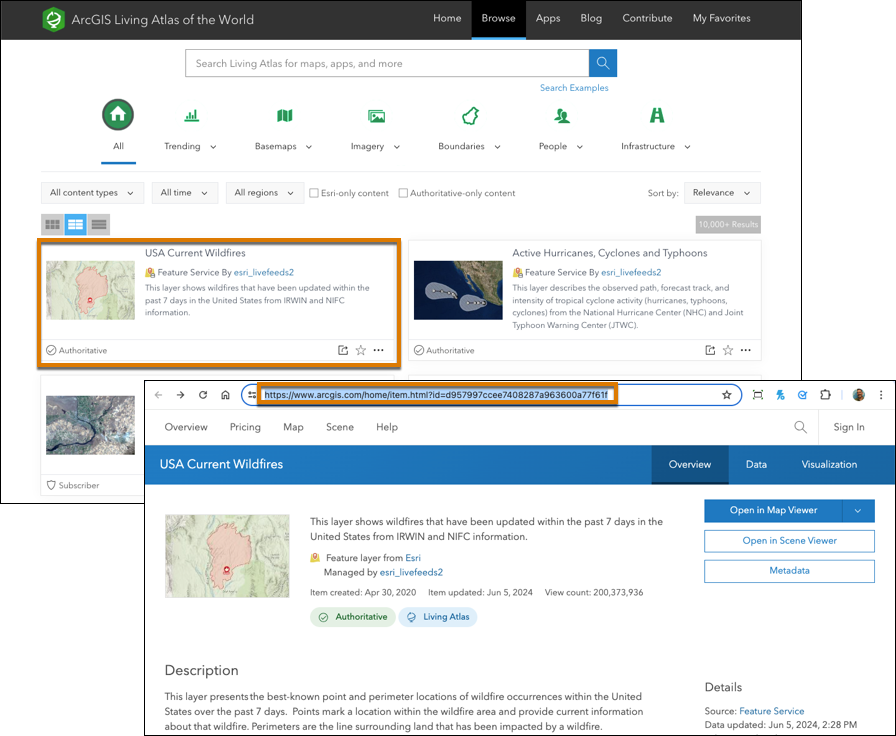
Task: Click search magnifier on item page
Action: pyautogui.click(x=801, y=427)
